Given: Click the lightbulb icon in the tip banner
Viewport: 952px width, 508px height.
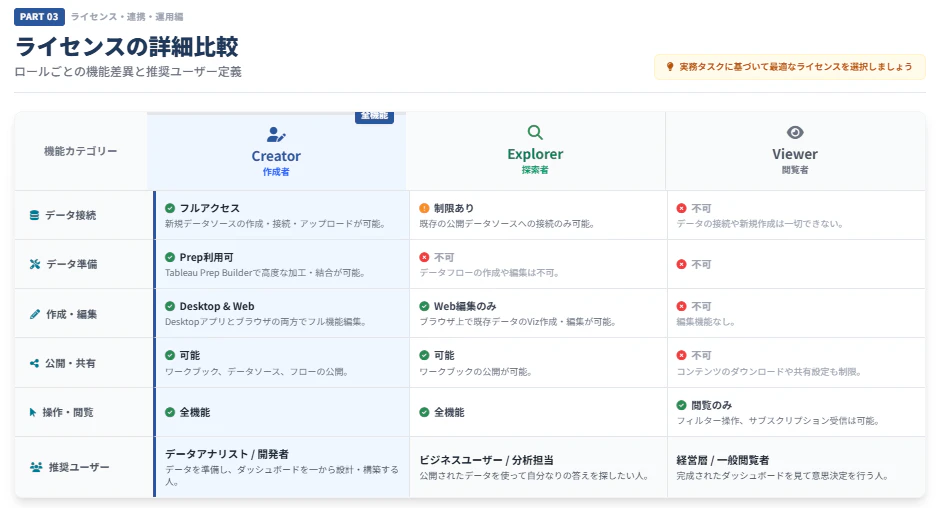Looking at the screenshot, I should [x=670, y=67].
